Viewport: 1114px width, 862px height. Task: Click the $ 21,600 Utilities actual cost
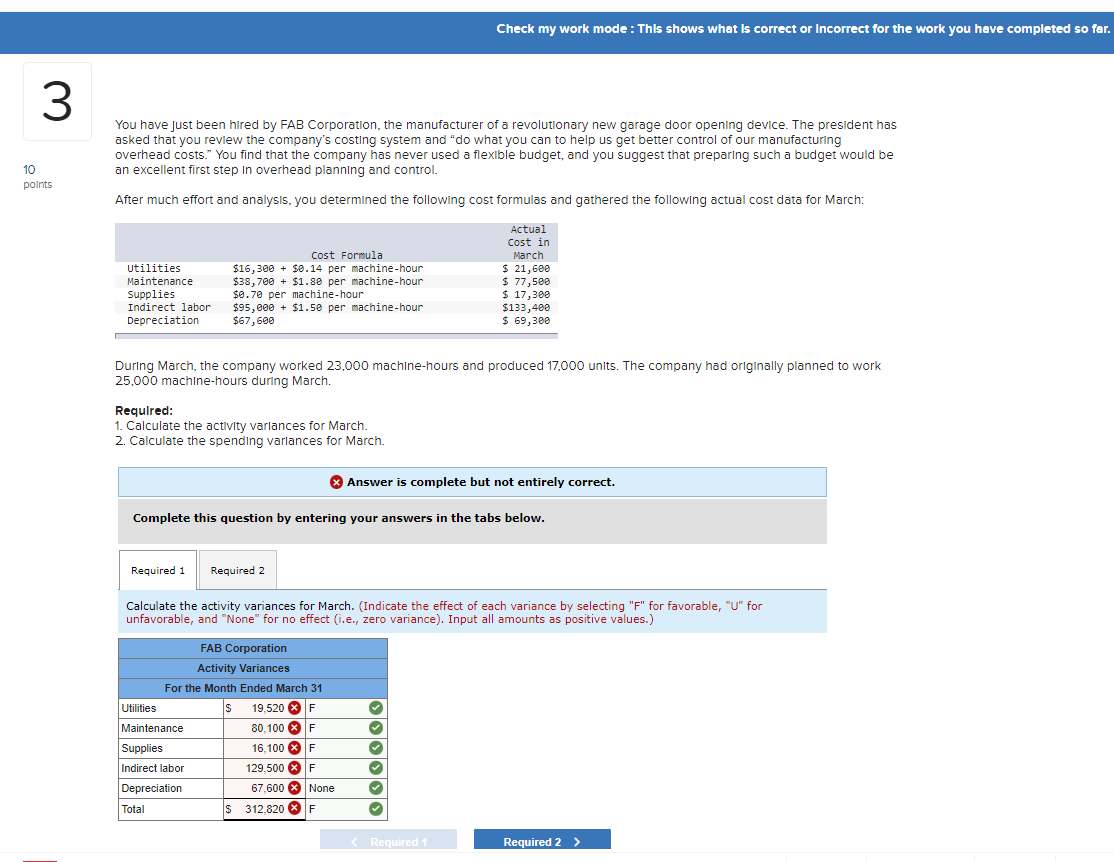click(526, 268)
